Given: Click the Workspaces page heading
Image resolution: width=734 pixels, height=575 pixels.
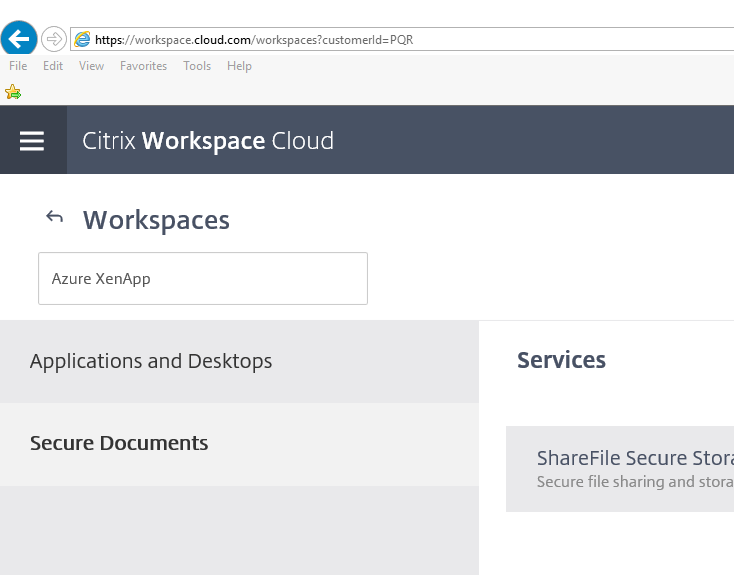Looking at the screenshot, I should (x=156, y=220).
